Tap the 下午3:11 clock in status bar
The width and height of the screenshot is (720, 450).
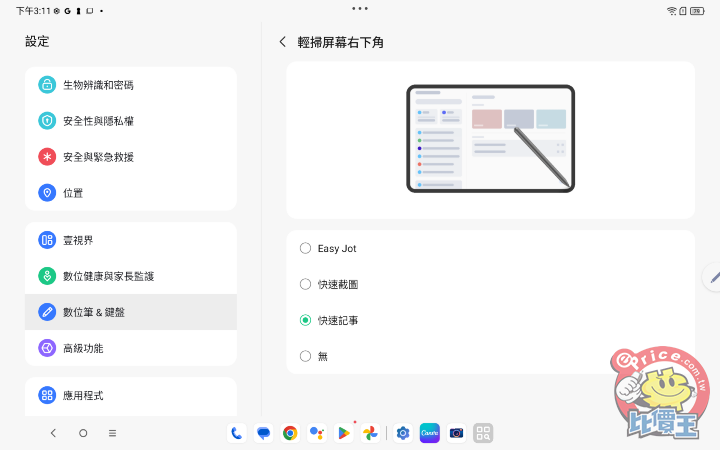coord(33,11)
